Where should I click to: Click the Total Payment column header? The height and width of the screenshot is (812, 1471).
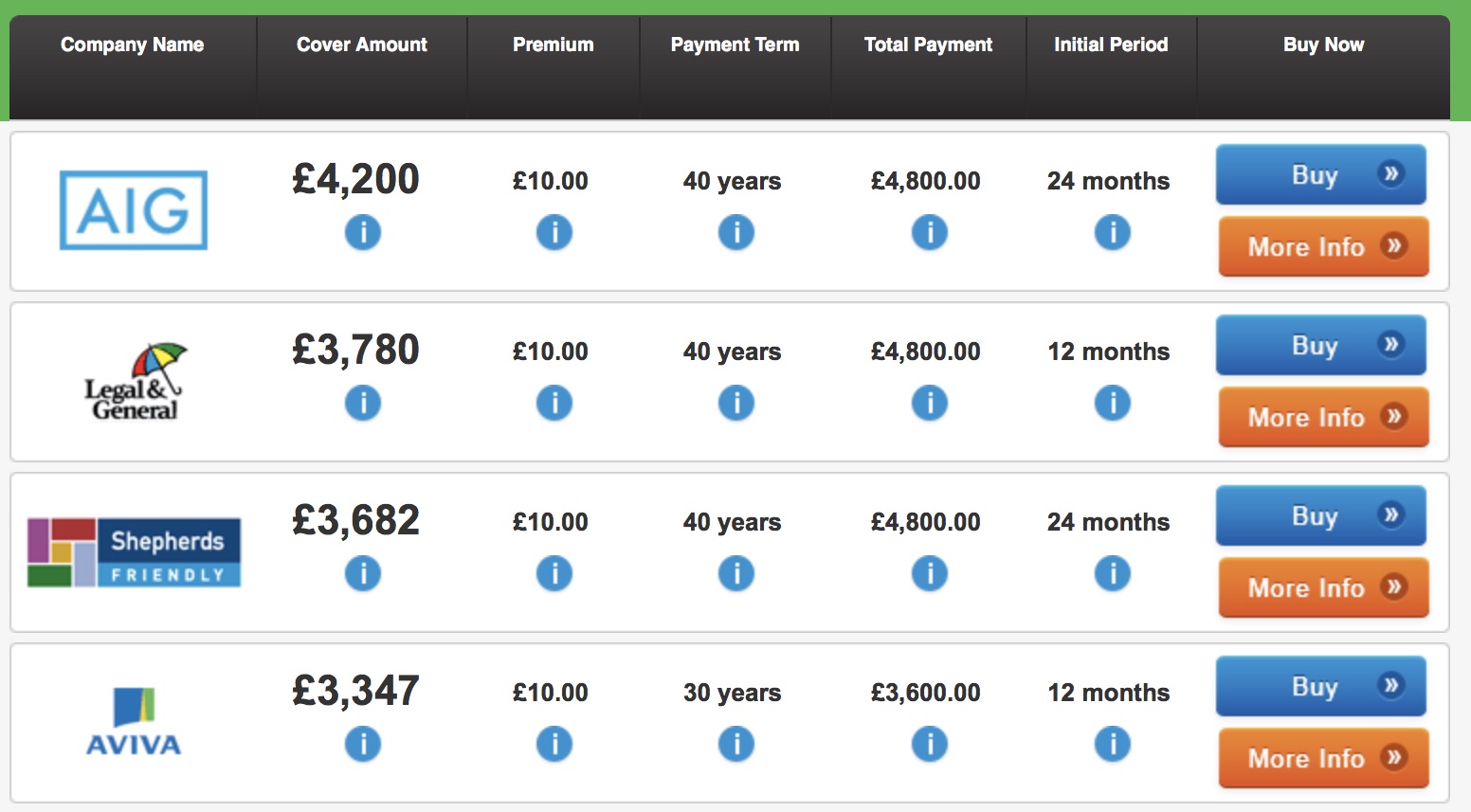click(928, 45)
